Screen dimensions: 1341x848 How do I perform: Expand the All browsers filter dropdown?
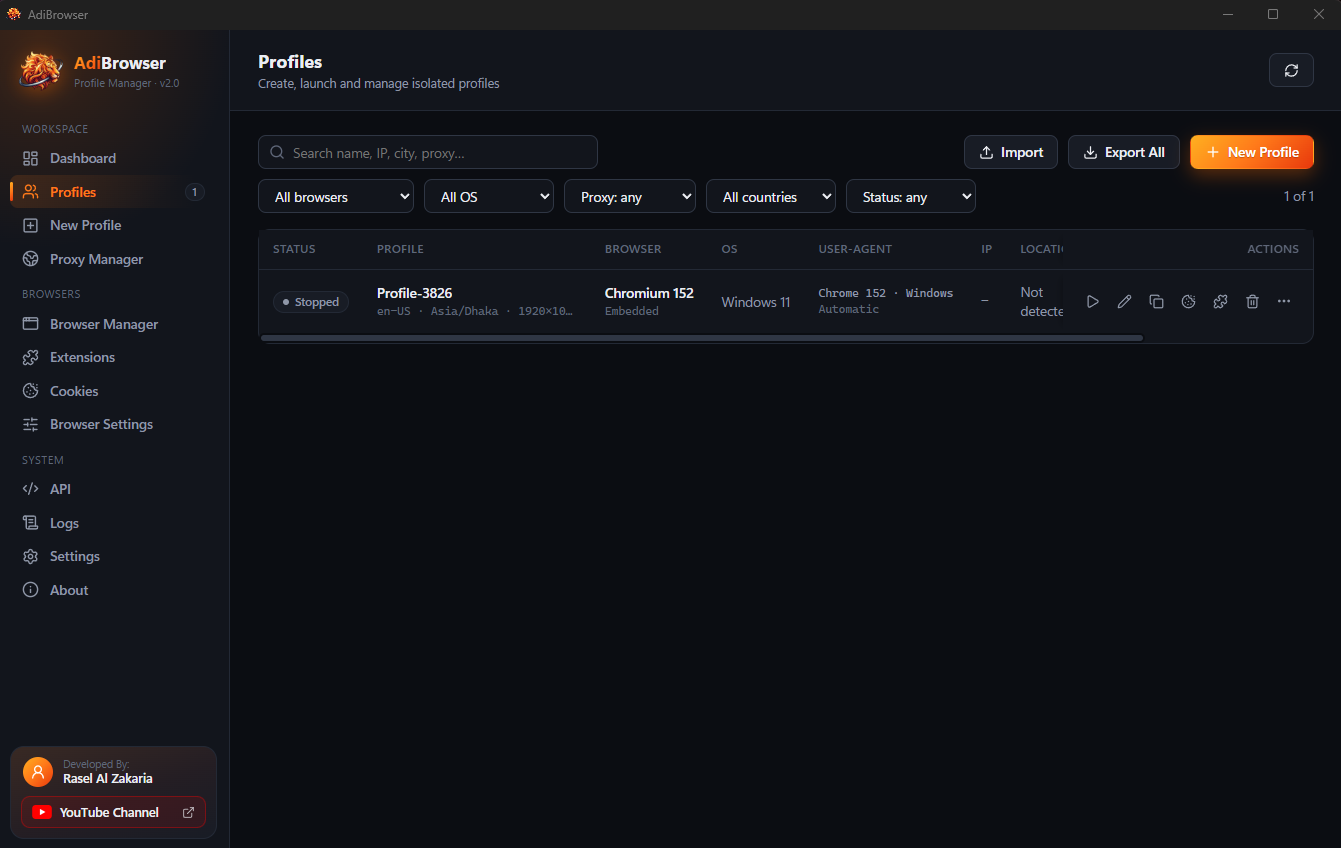tap(336, 197)
